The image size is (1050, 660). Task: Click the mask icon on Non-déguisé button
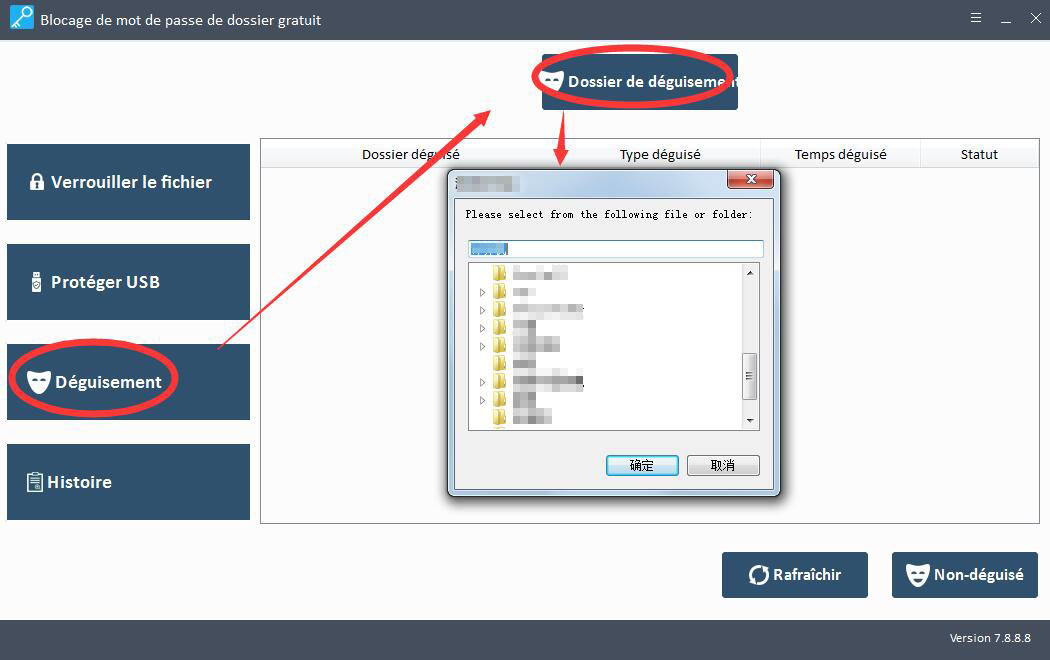(x=917, y=575)
